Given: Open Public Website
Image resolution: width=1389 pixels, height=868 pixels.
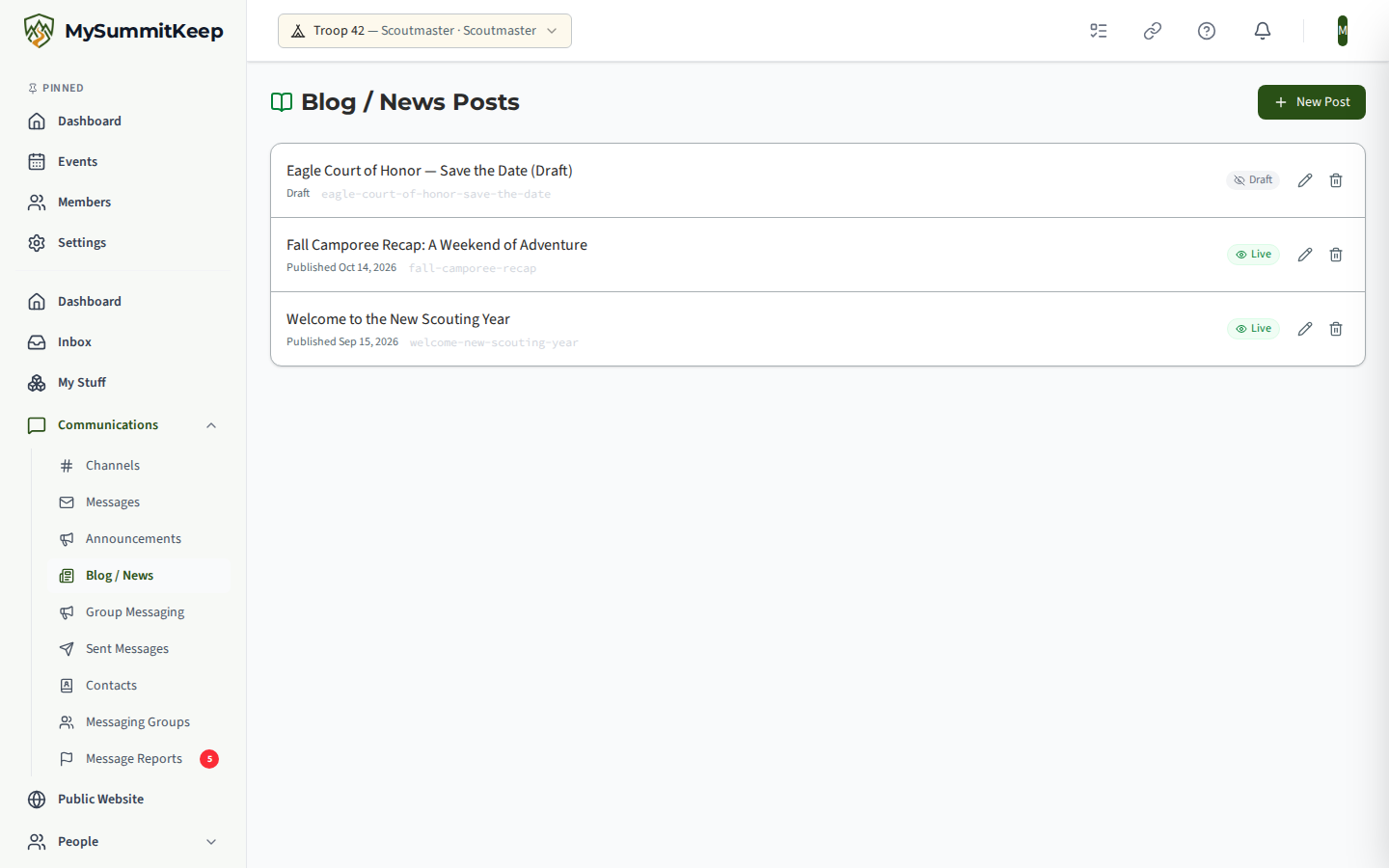Looking at the screenshot, I should coord(123,800).
